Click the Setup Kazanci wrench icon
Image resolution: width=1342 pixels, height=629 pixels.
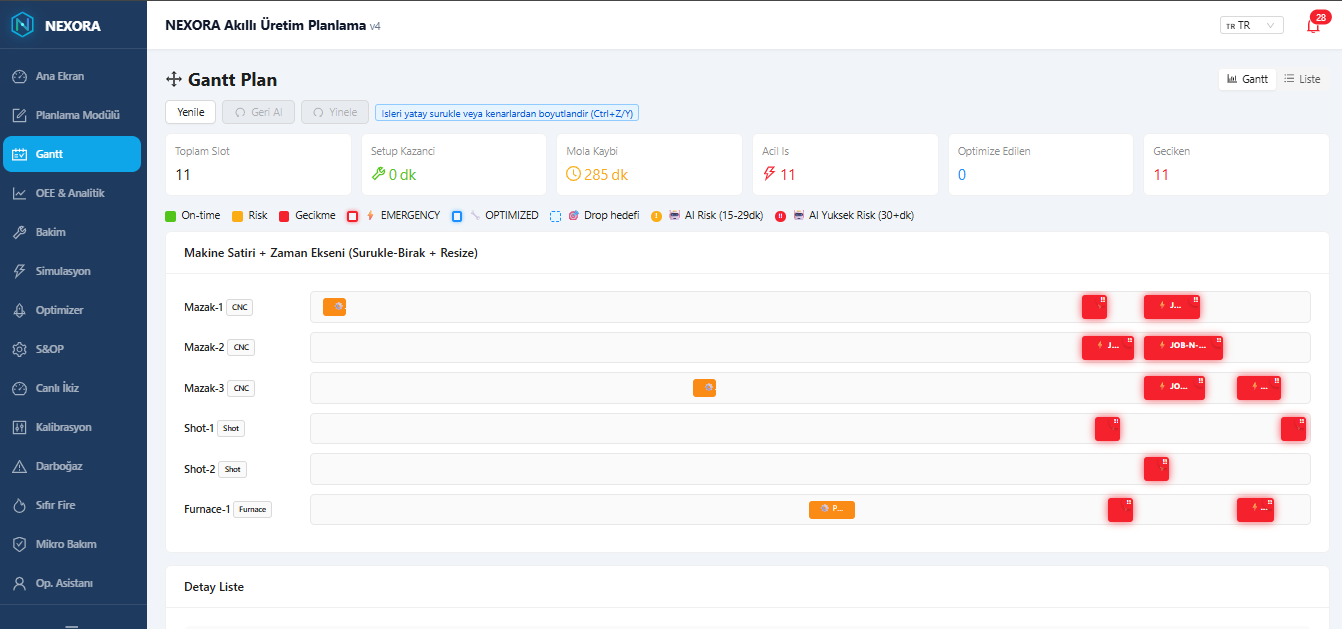(x=378, y=174)
